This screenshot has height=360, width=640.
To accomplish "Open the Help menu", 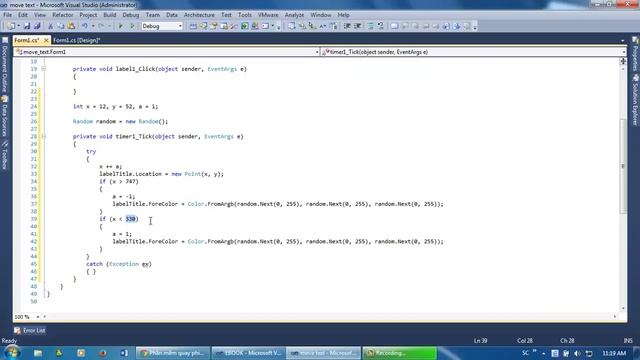I will coord(343,15).
